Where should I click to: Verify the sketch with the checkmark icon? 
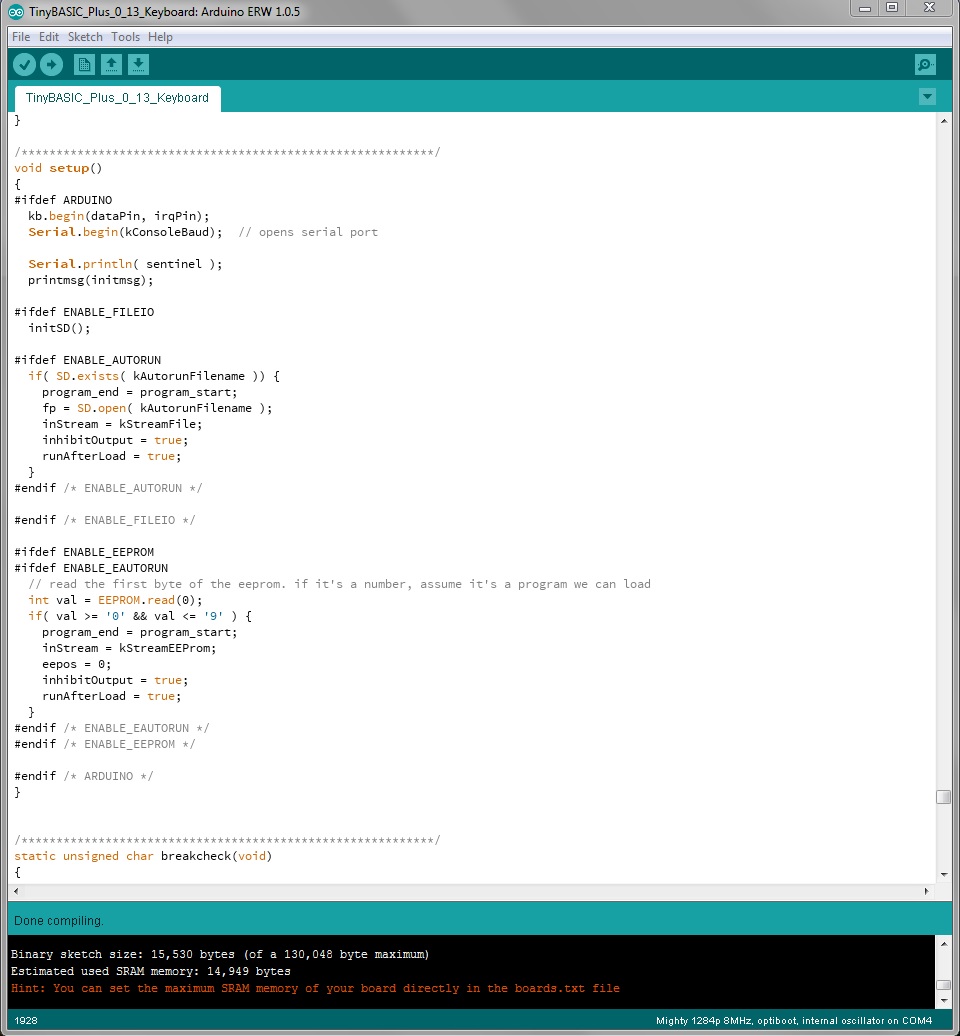[23, 64]
